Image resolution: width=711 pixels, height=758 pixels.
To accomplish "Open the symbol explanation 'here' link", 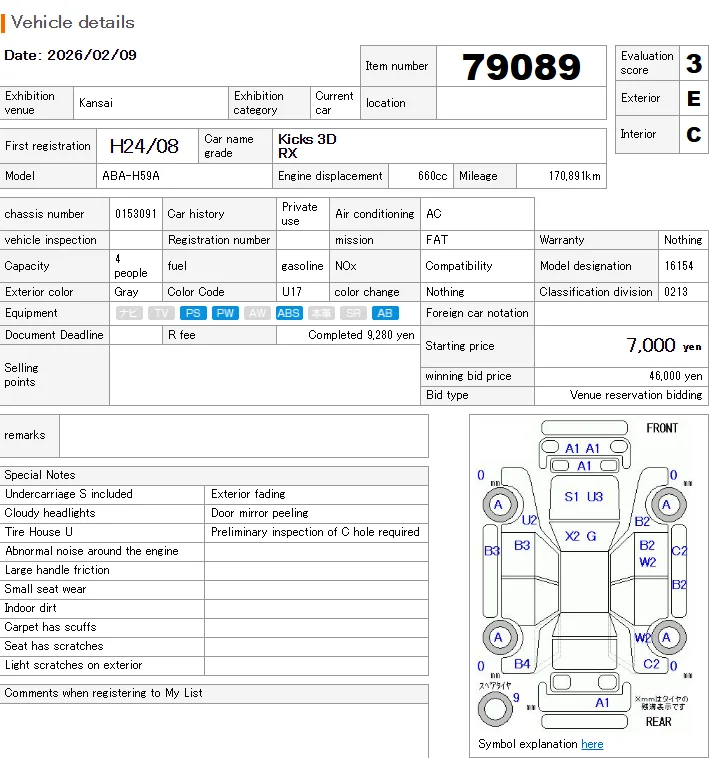I will pos(592,744).
